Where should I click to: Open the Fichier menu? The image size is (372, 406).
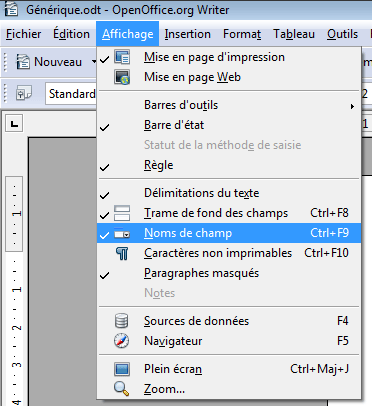pos(23,34)
